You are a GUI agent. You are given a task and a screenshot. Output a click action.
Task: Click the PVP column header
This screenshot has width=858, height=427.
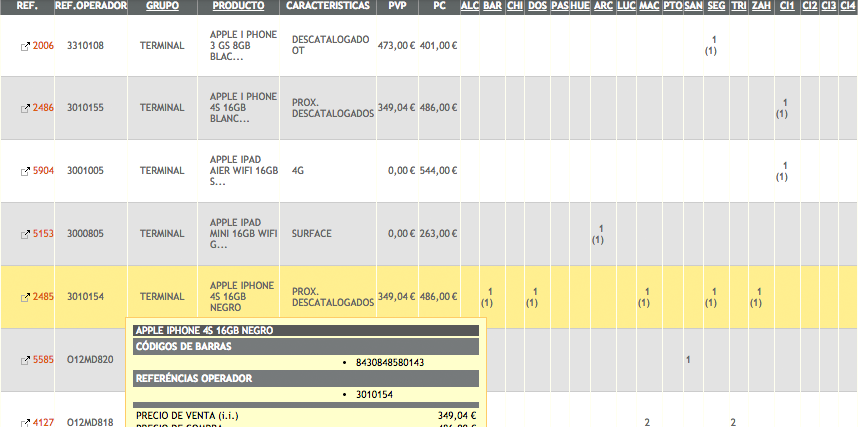(x=398, y=6)
